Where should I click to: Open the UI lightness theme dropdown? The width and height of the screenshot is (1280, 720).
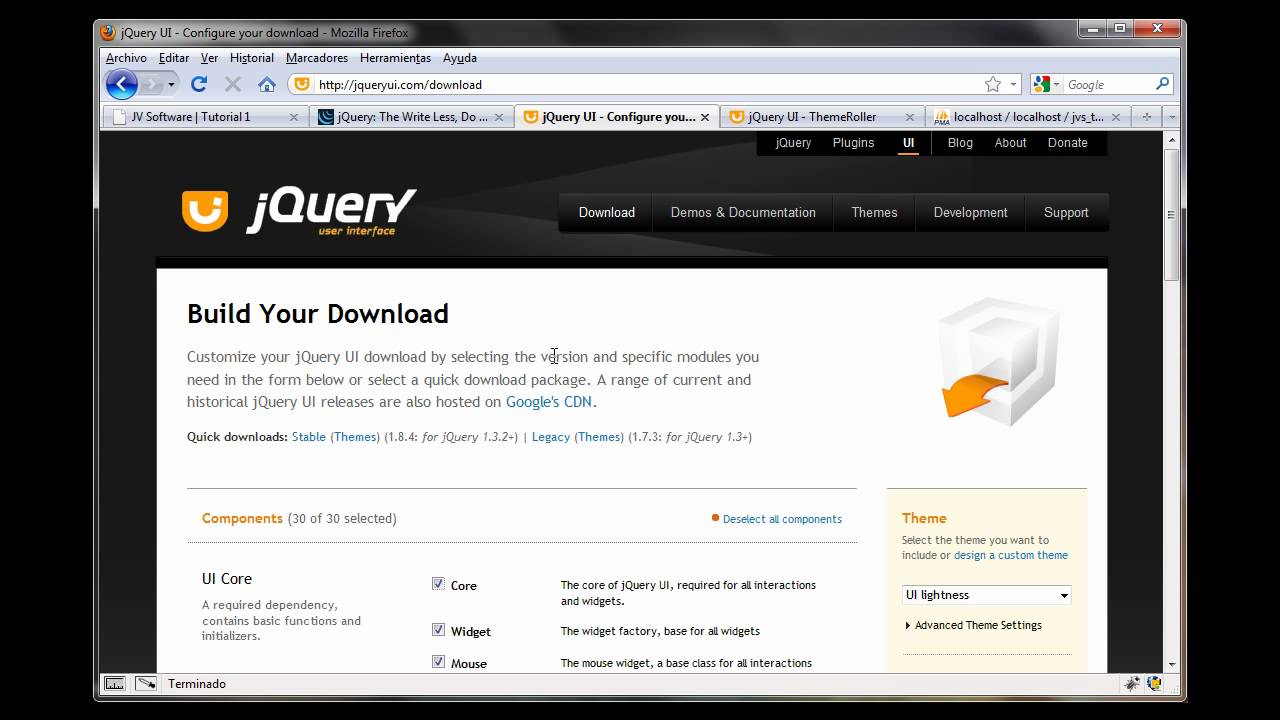point(986,595)
